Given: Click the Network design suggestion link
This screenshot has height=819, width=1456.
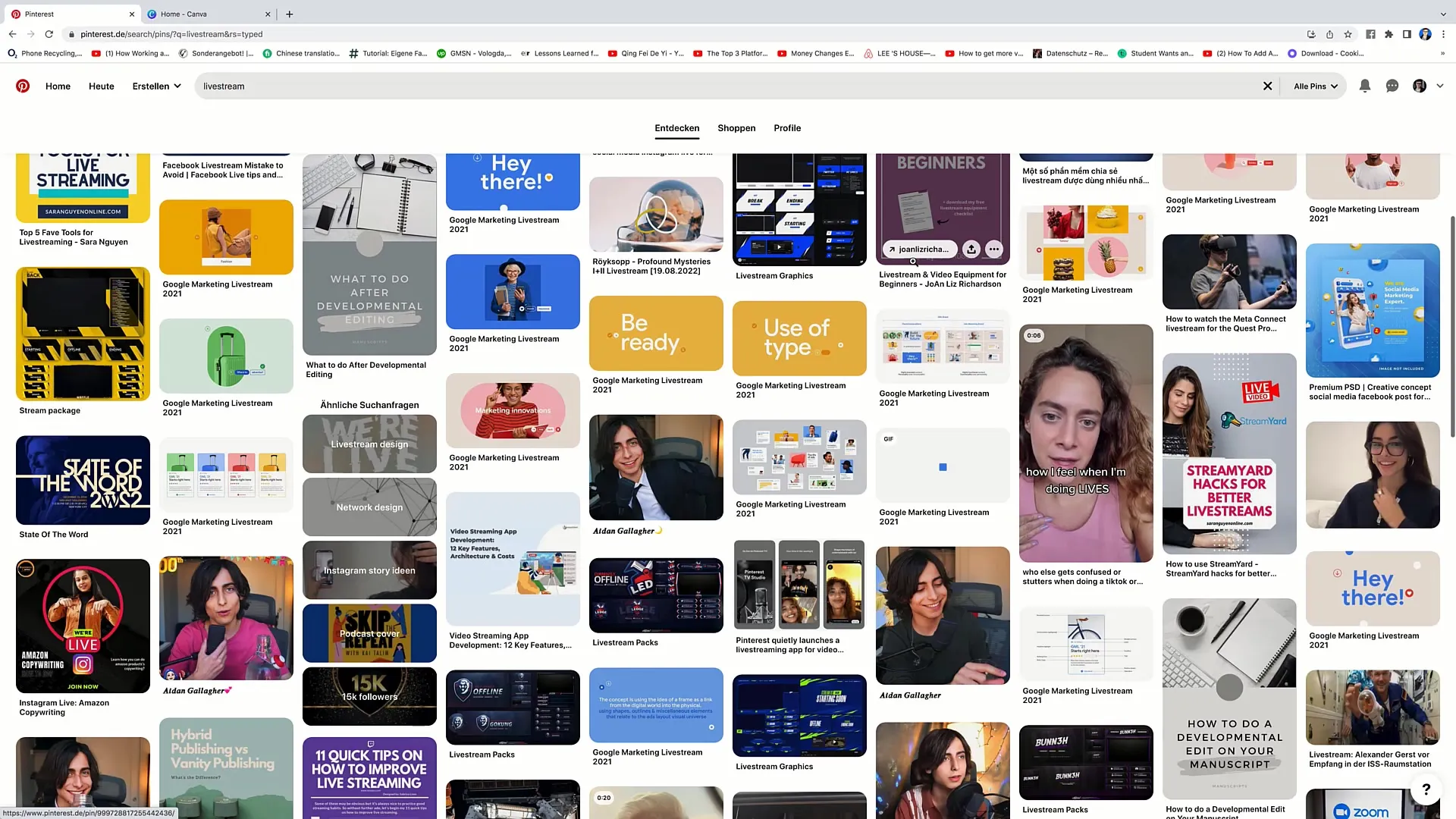Looking at the screenshot, I should pos(369,506).
